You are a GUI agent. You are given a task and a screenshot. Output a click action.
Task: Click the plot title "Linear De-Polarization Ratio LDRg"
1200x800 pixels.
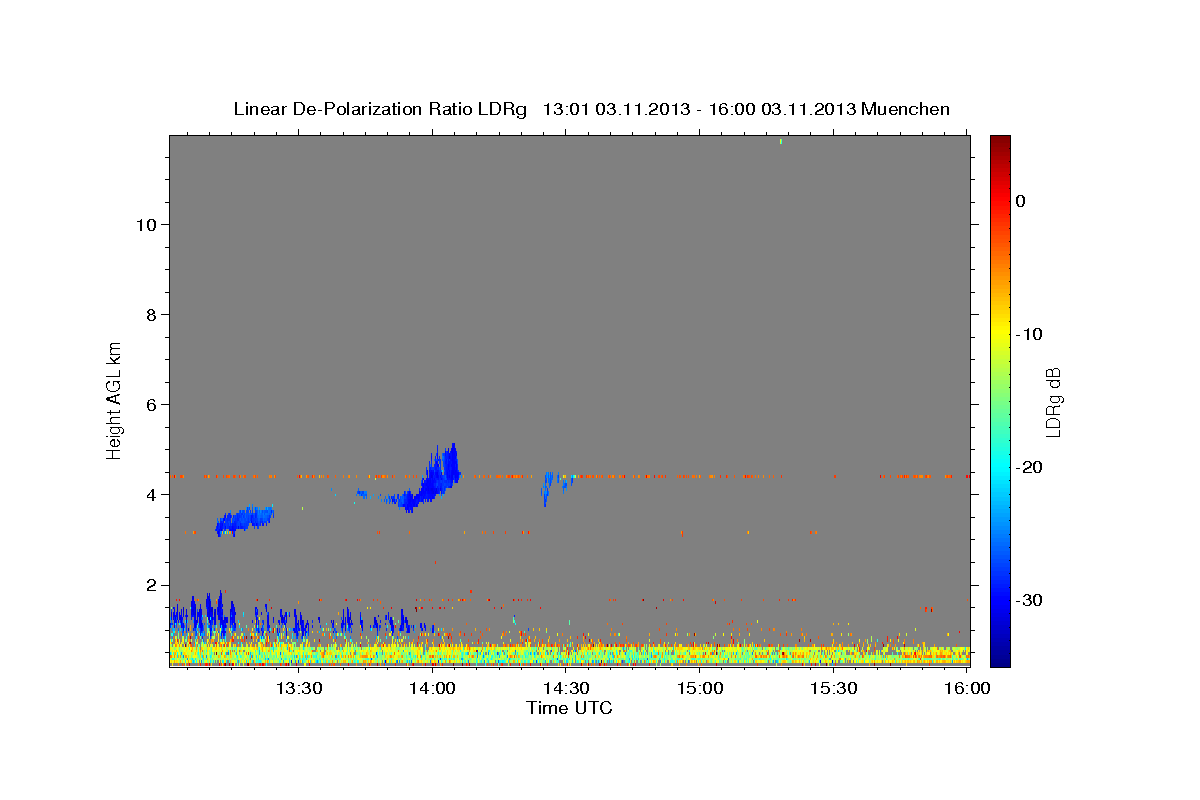[380, 109]
